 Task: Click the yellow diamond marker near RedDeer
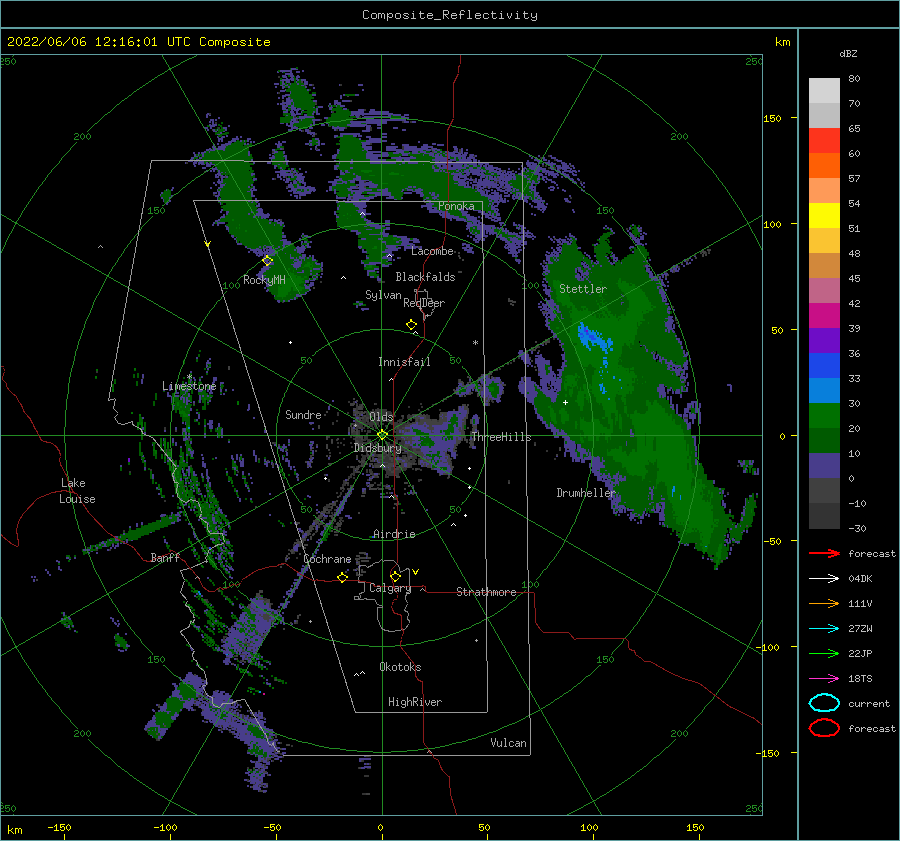pyautogui.click(x=411, y=325)
